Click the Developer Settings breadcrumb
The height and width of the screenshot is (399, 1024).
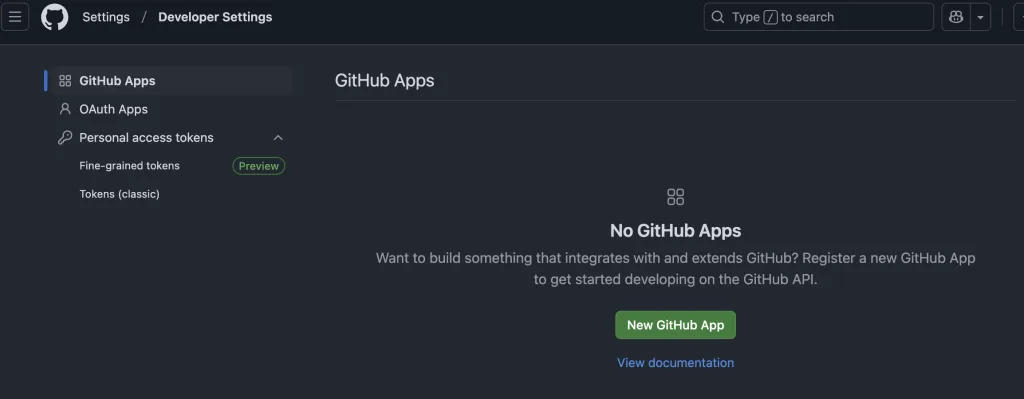tap(215, 17)
